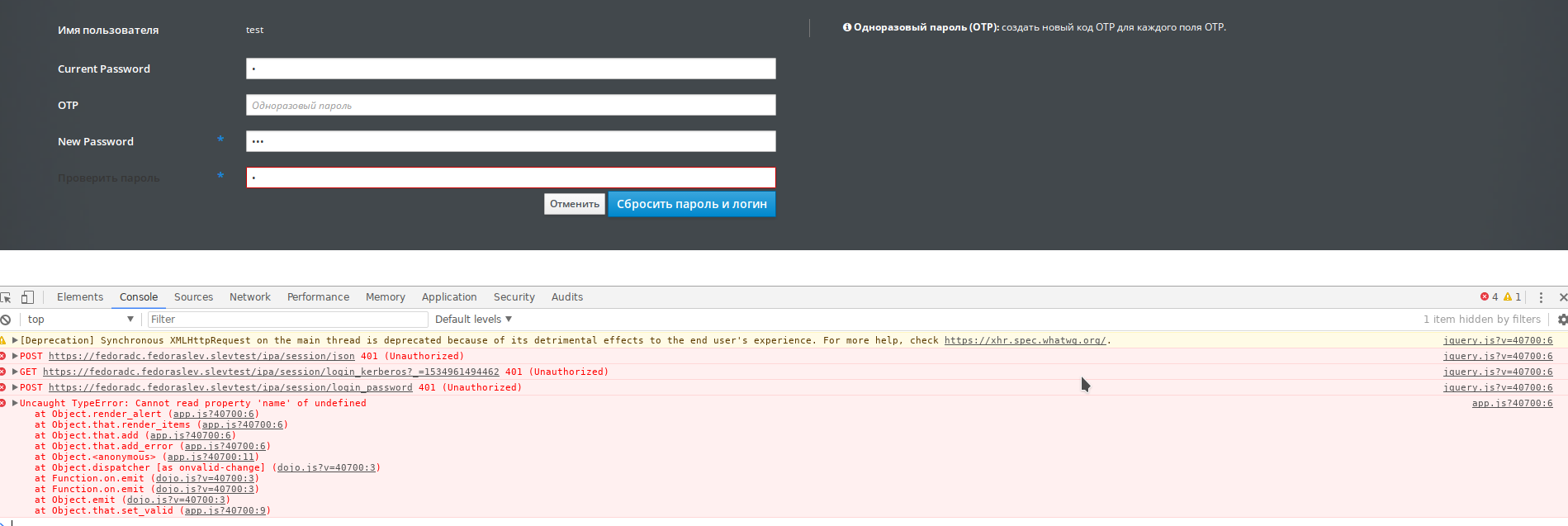
Task: Select the inspect element tool icon
Action: pyautogui.click(x=6, y=297)
